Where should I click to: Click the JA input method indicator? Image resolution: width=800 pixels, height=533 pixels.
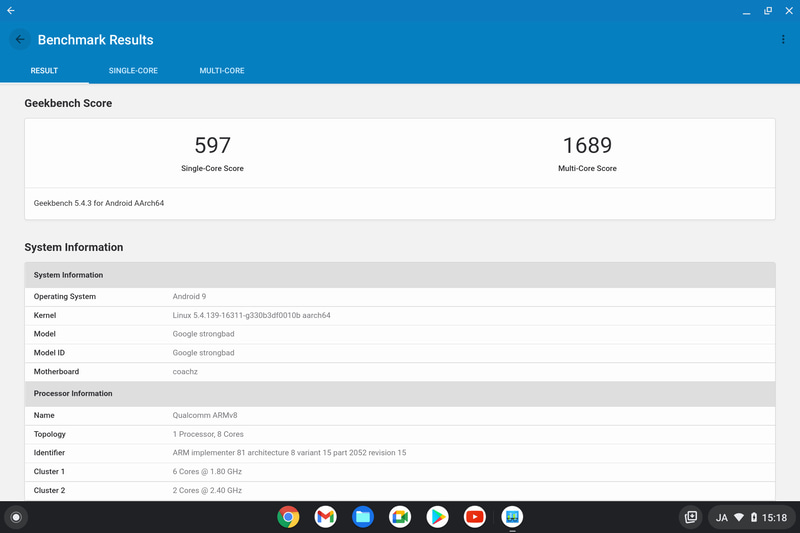tap(721, 518)
